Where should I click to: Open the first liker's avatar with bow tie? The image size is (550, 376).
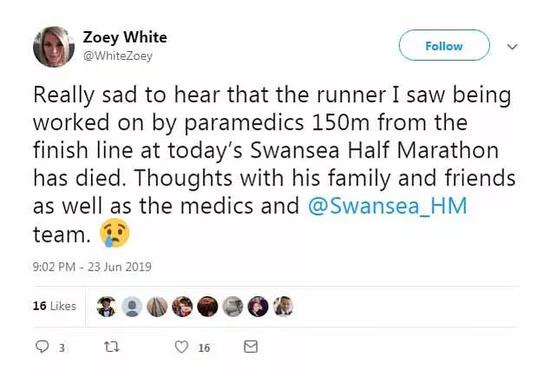tap(106, 307)
